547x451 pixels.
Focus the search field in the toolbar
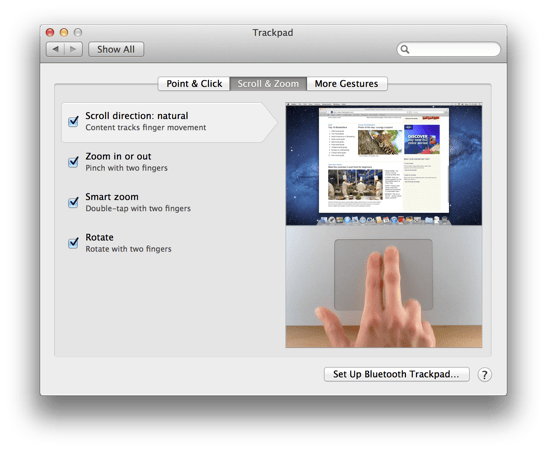click(x=449, y=49)
